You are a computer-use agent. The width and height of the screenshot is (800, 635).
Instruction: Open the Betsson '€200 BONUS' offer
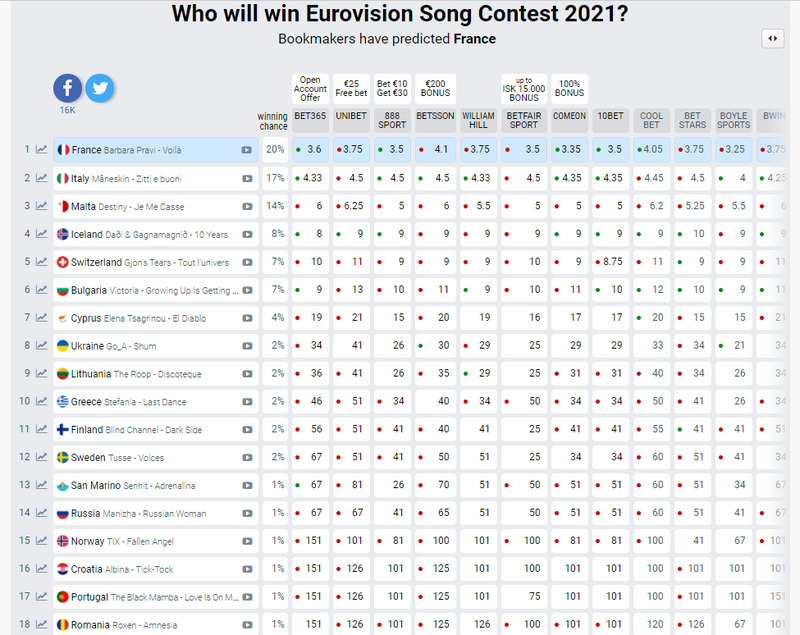pyautogui.click(x=435, y=89)
